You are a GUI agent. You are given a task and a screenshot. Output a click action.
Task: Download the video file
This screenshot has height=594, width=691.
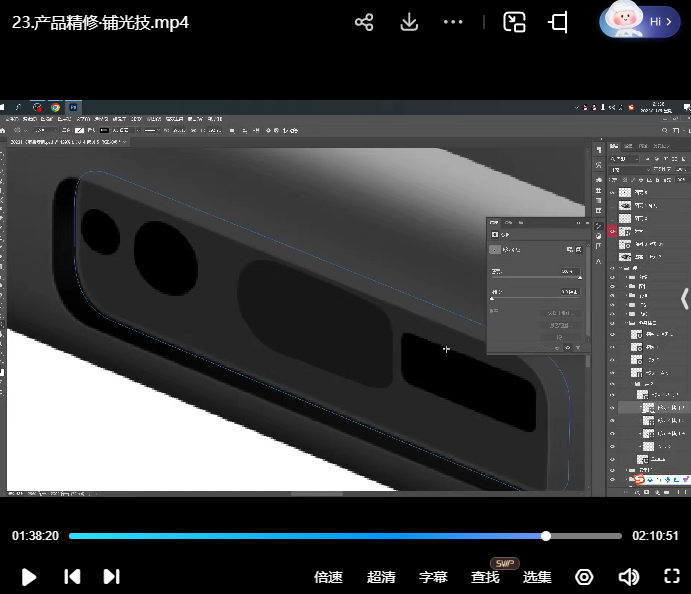point(408,23)
